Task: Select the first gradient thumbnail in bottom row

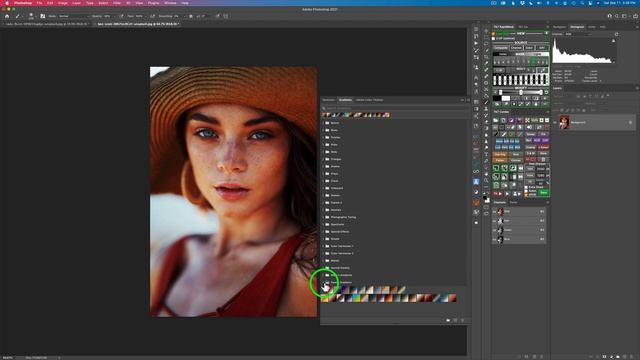Action: (x=324, y=299)
